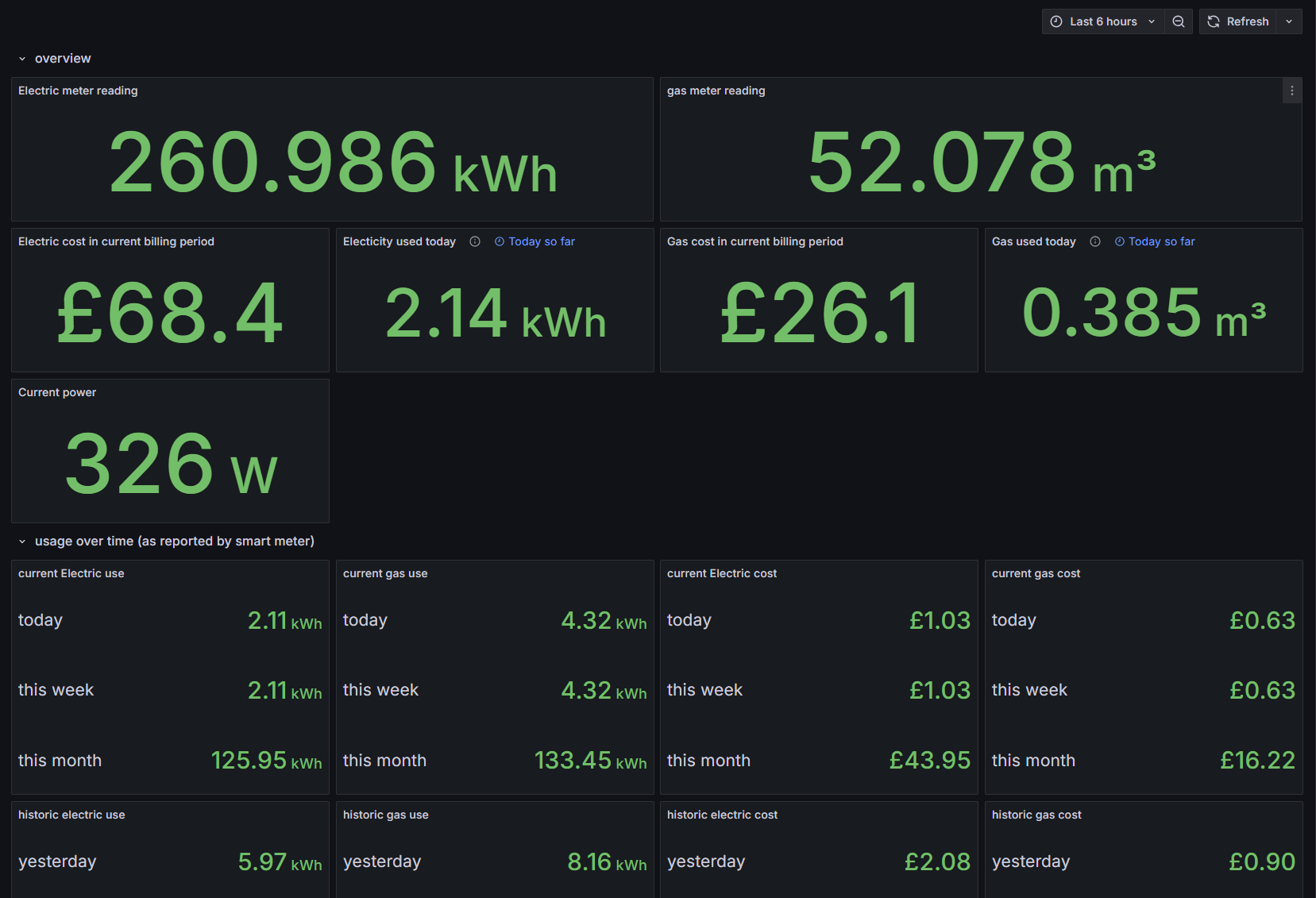Click Today so far link on Gas panel
This screenshot has width=1316, height=898.
(x=1155, y=241)
